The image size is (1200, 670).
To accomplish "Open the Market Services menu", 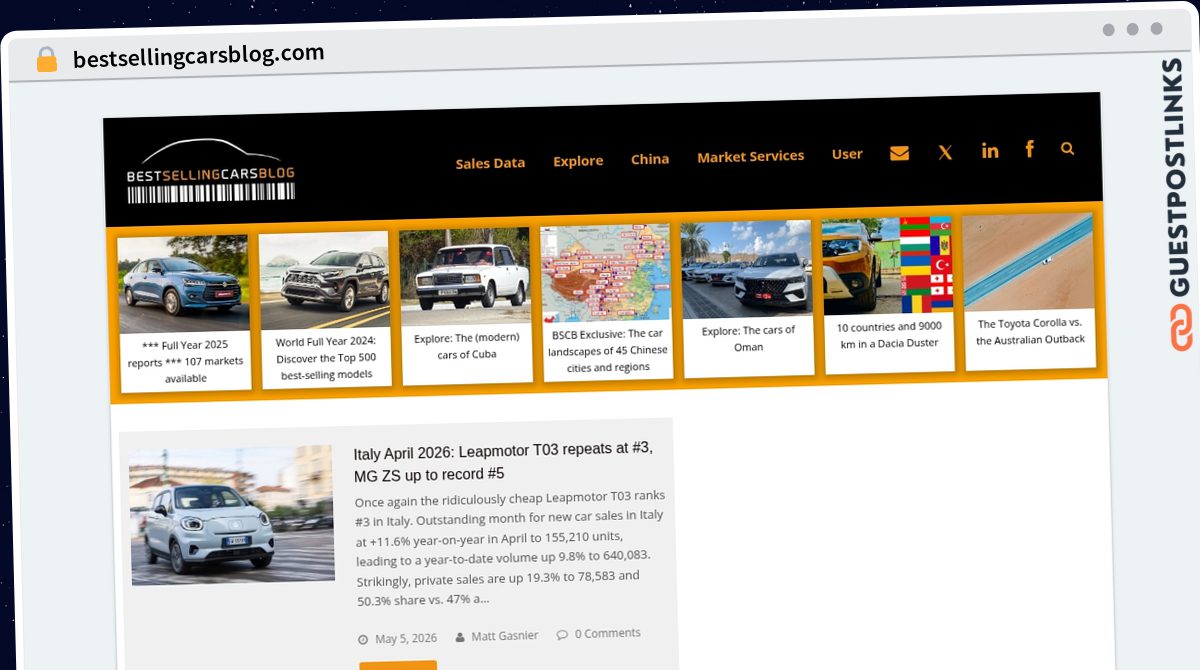I will point(751,156).
